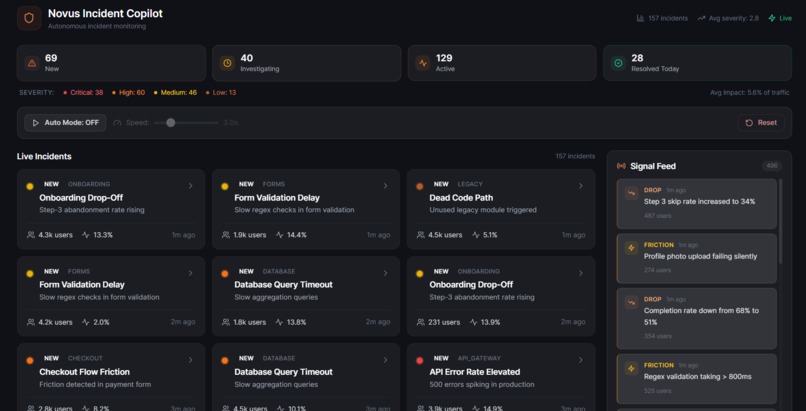This screenshot has width=806, height=411.
Task: Click the lightning Live status icon
Action: click(772, 18)
